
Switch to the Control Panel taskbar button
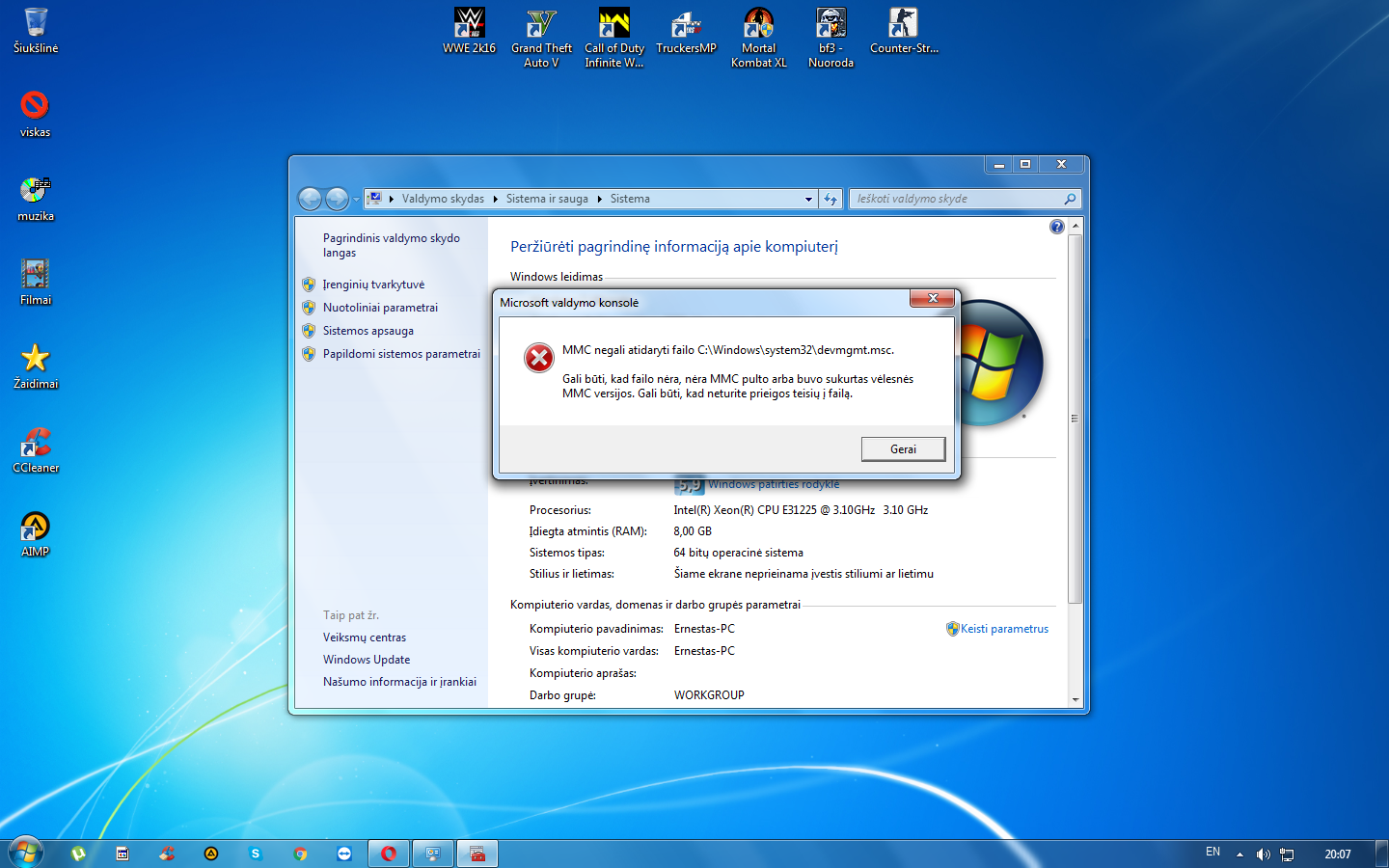tap(433, 854)
